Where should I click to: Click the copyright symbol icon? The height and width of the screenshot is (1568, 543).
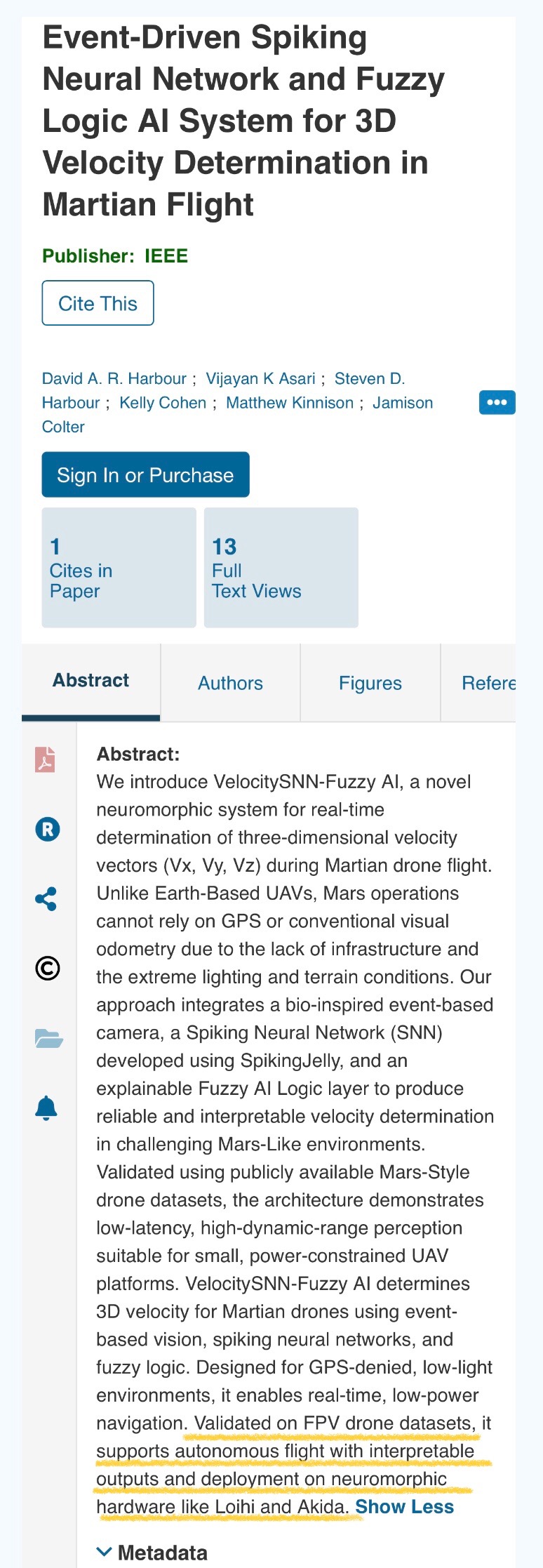pos(48,969)
